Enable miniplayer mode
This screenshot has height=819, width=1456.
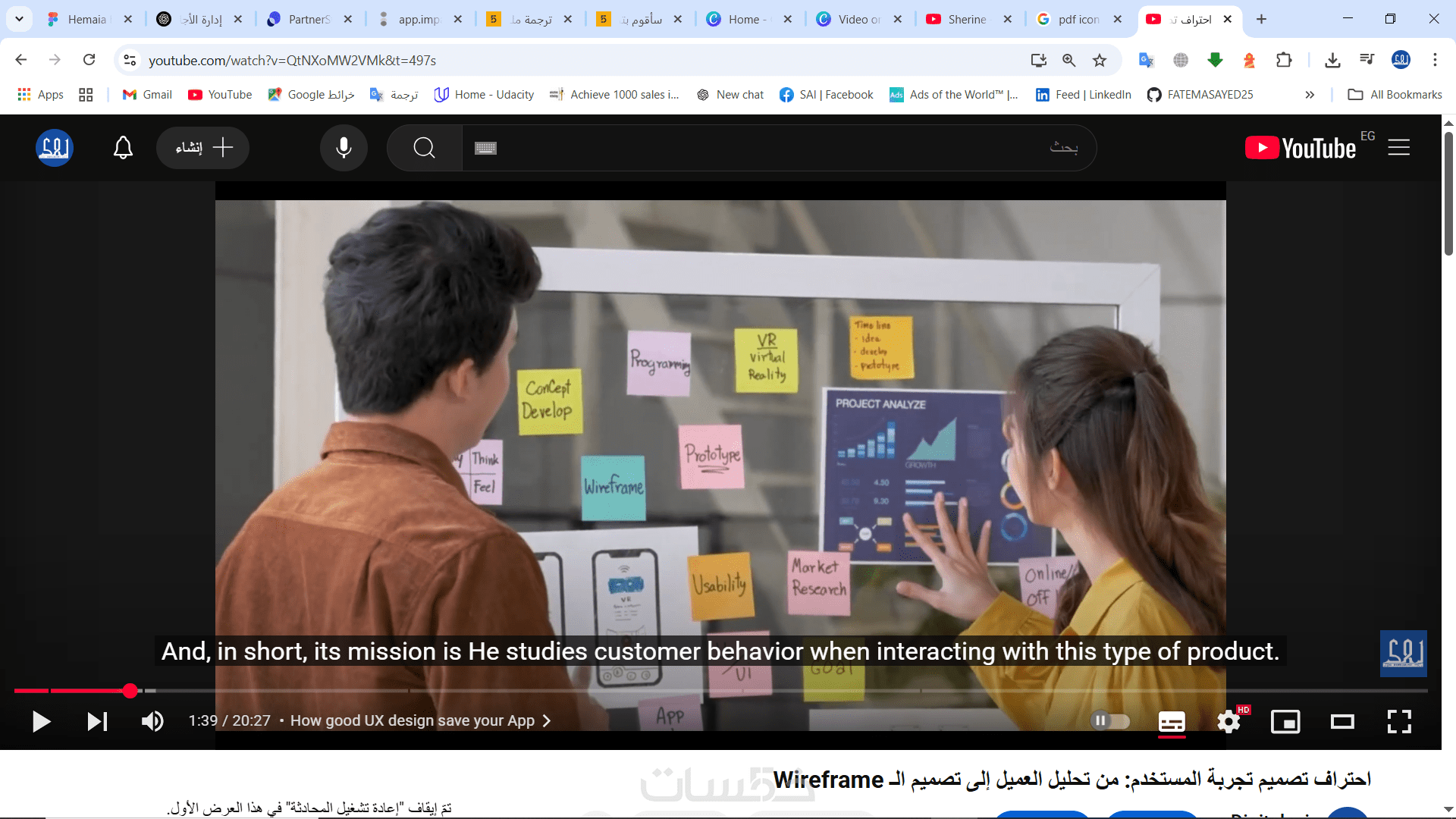(1285, 721)
